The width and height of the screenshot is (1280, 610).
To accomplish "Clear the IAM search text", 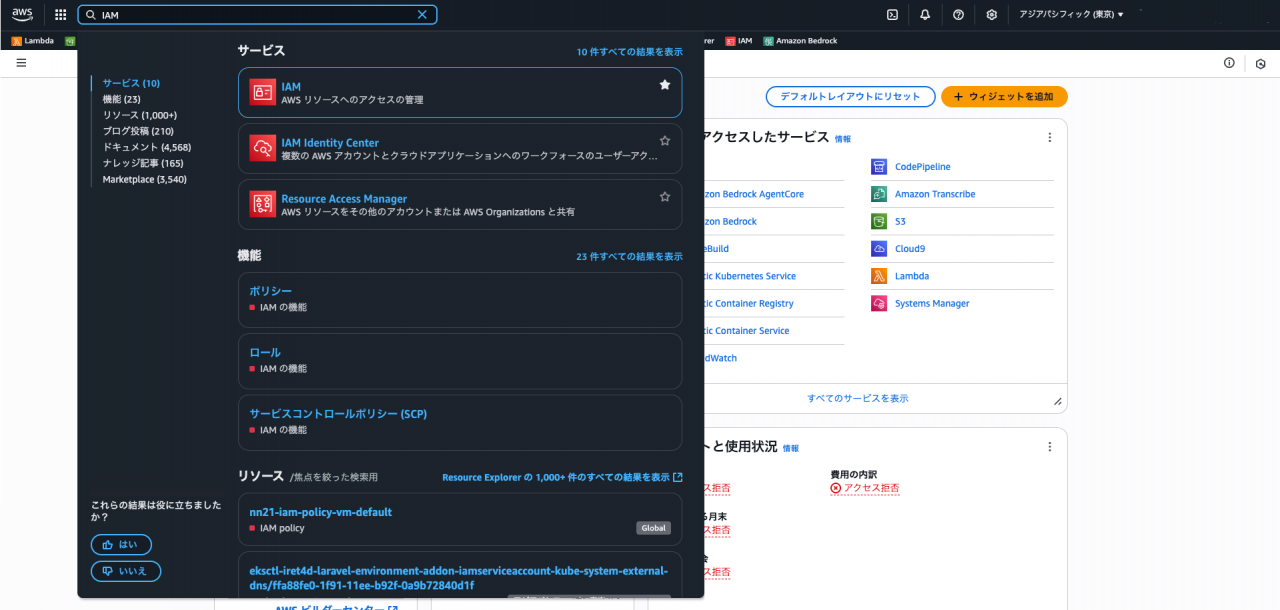I will [422, 15].
